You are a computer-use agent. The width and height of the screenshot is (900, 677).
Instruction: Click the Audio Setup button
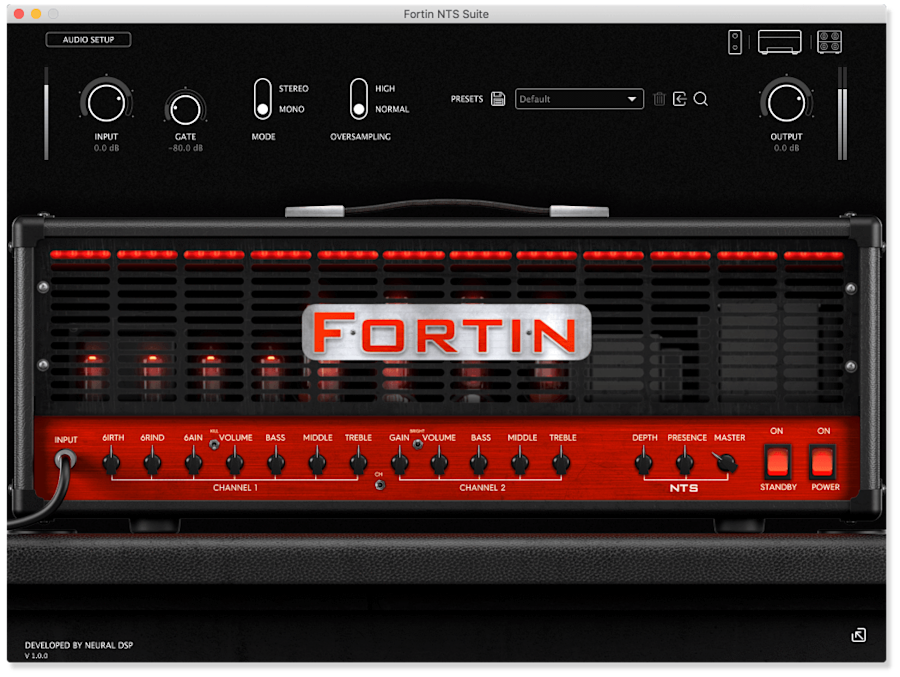pos(88,40)
